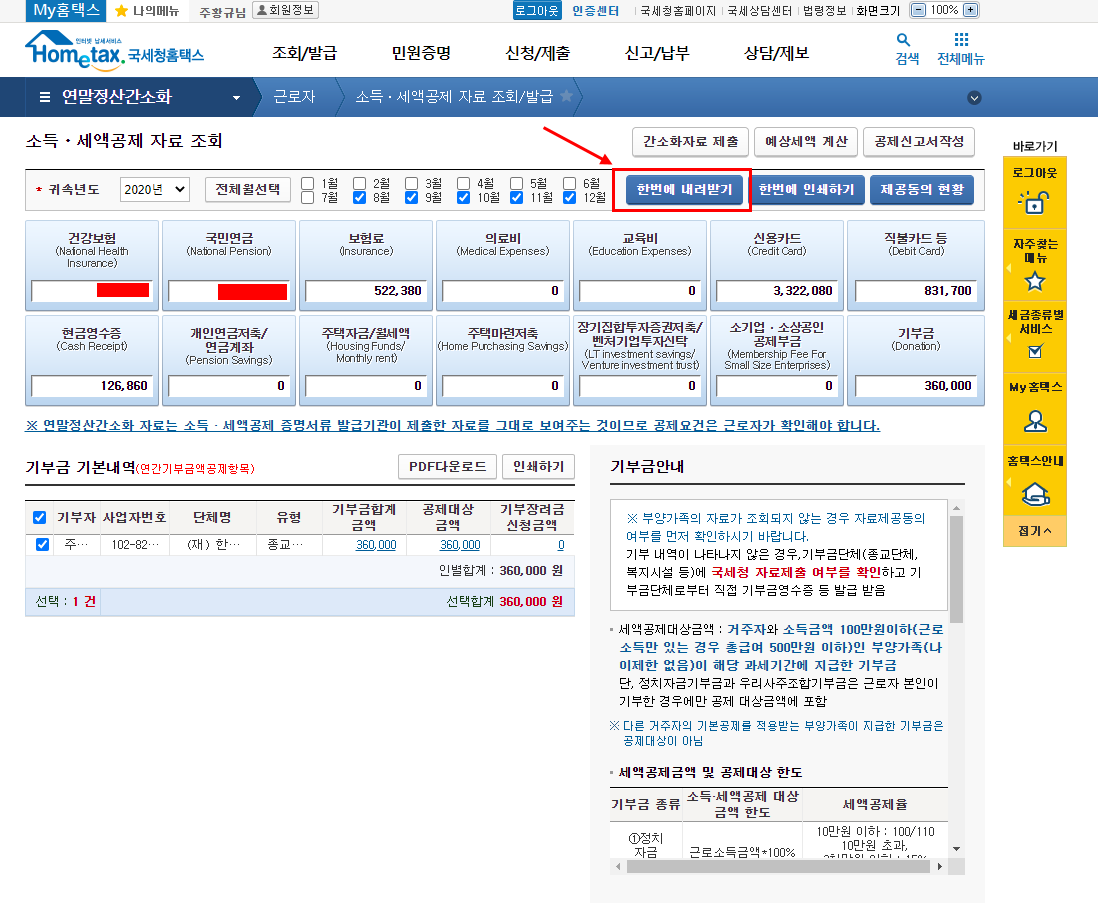Uncheck the 8월 checkbox
Screen dimensions: 1098x908
[359, 198]
